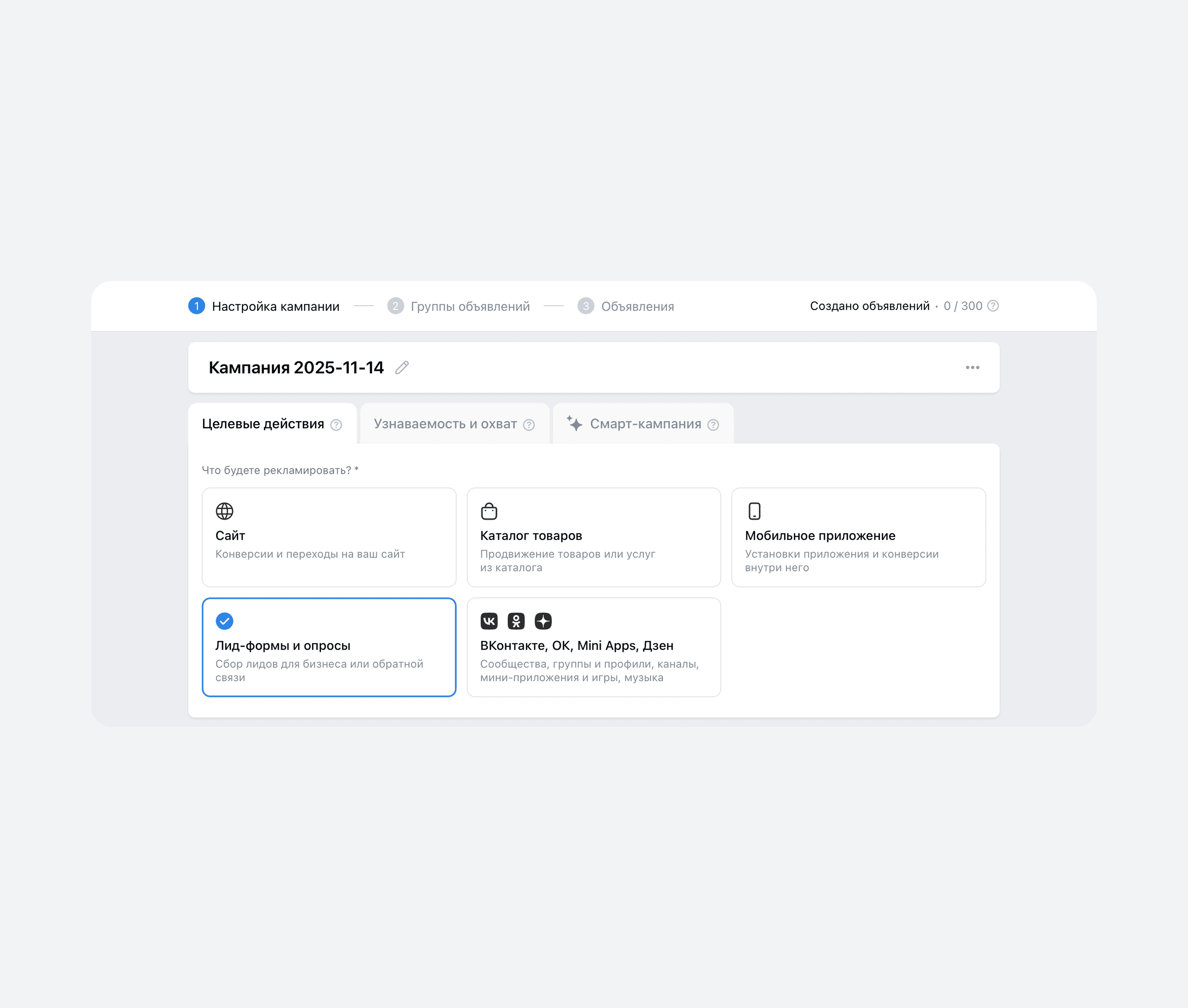Click help icon next to Смарт-кампания
The width and height of the screenshot is (1188, 1008).
[713, 424]
